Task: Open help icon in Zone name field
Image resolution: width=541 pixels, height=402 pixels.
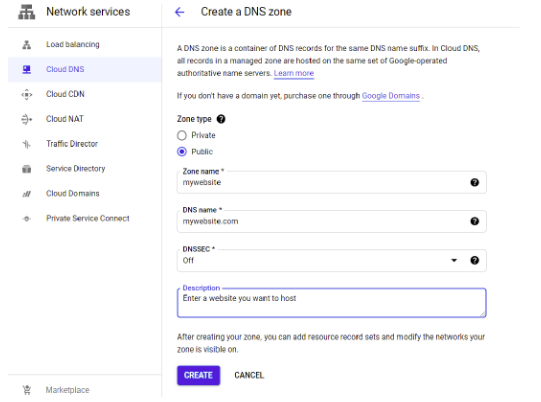Action: point(474,182)
